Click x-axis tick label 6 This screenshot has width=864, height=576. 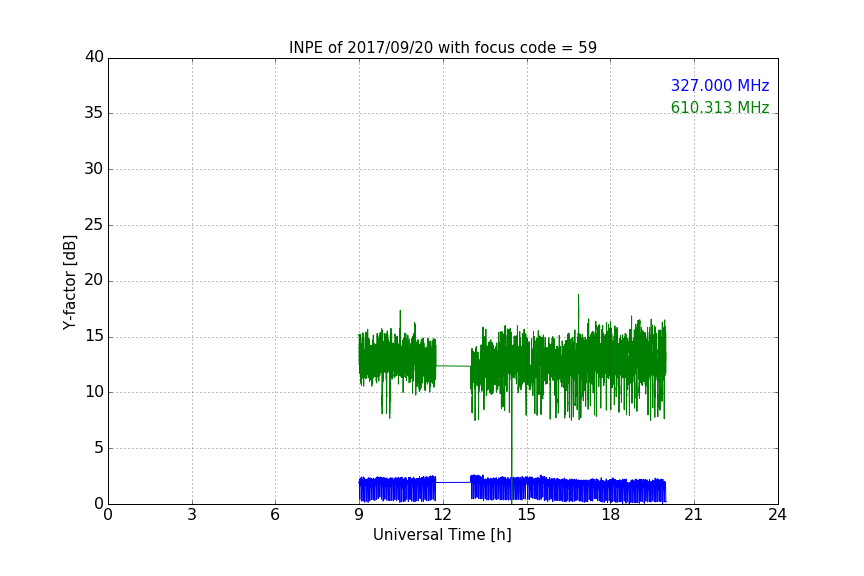(x=275, y=515)
